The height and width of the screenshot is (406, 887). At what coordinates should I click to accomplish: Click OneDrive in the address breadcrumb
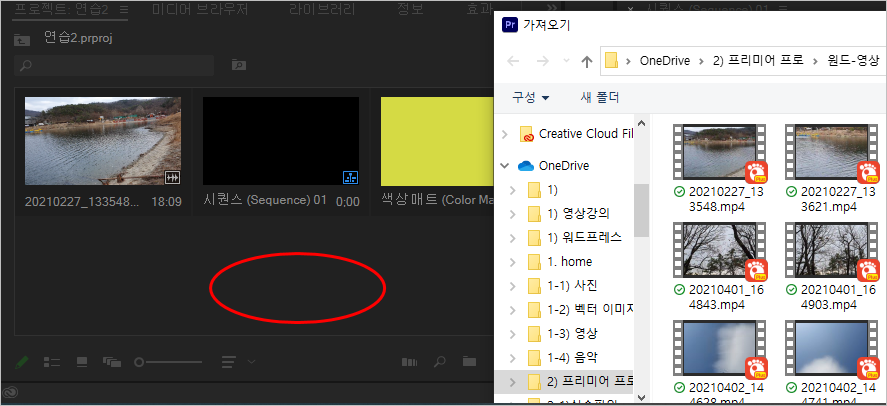(x=665, y=61)
